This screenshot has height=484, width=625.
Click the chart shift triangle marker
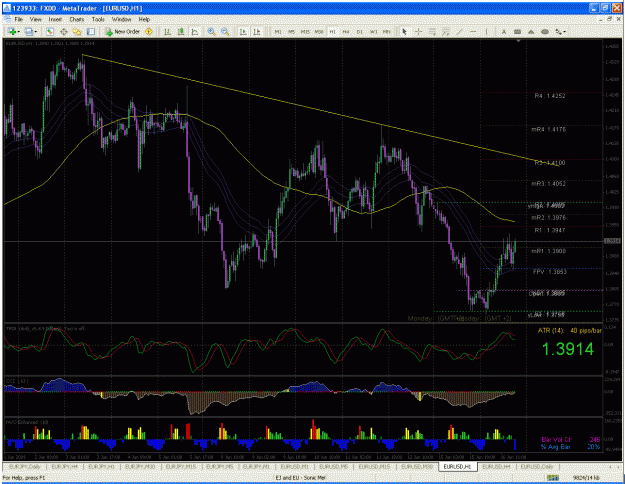pos(518,41)
